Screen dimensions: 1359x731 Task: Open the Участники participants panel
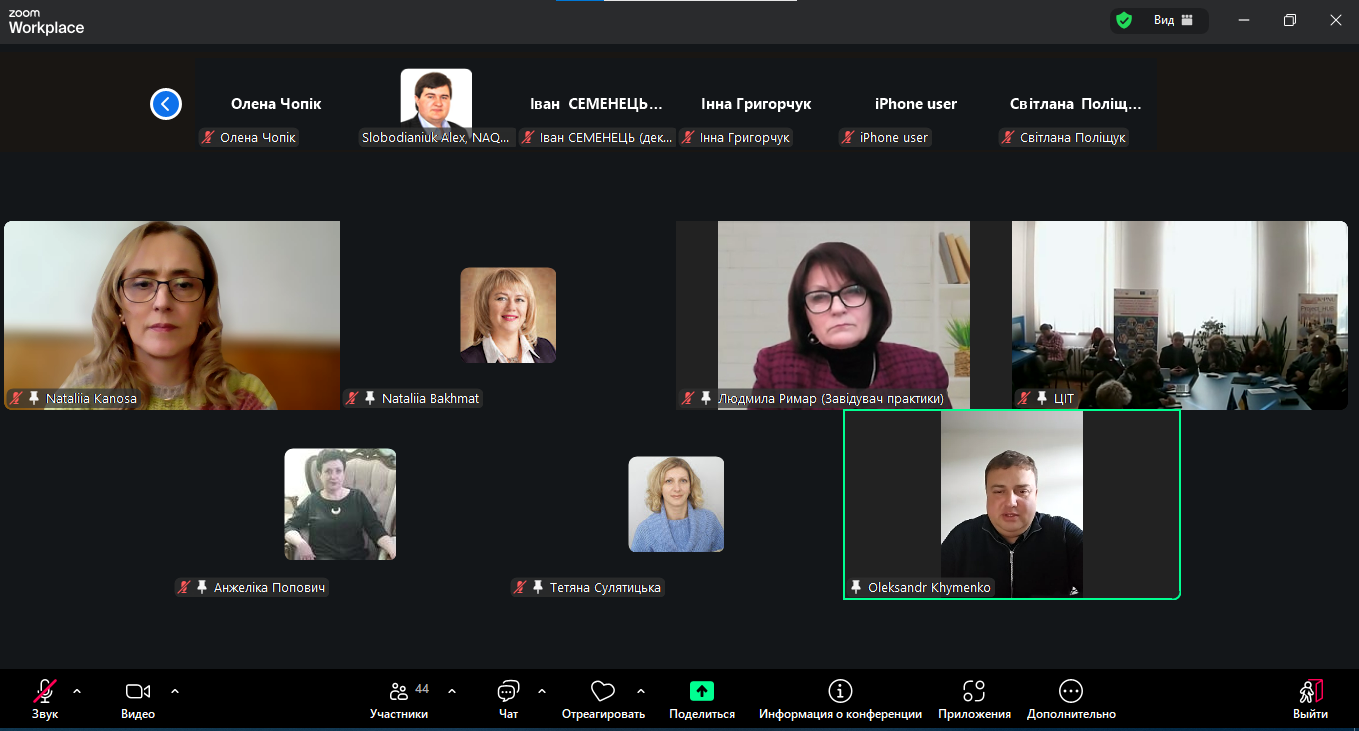[399, 692]
